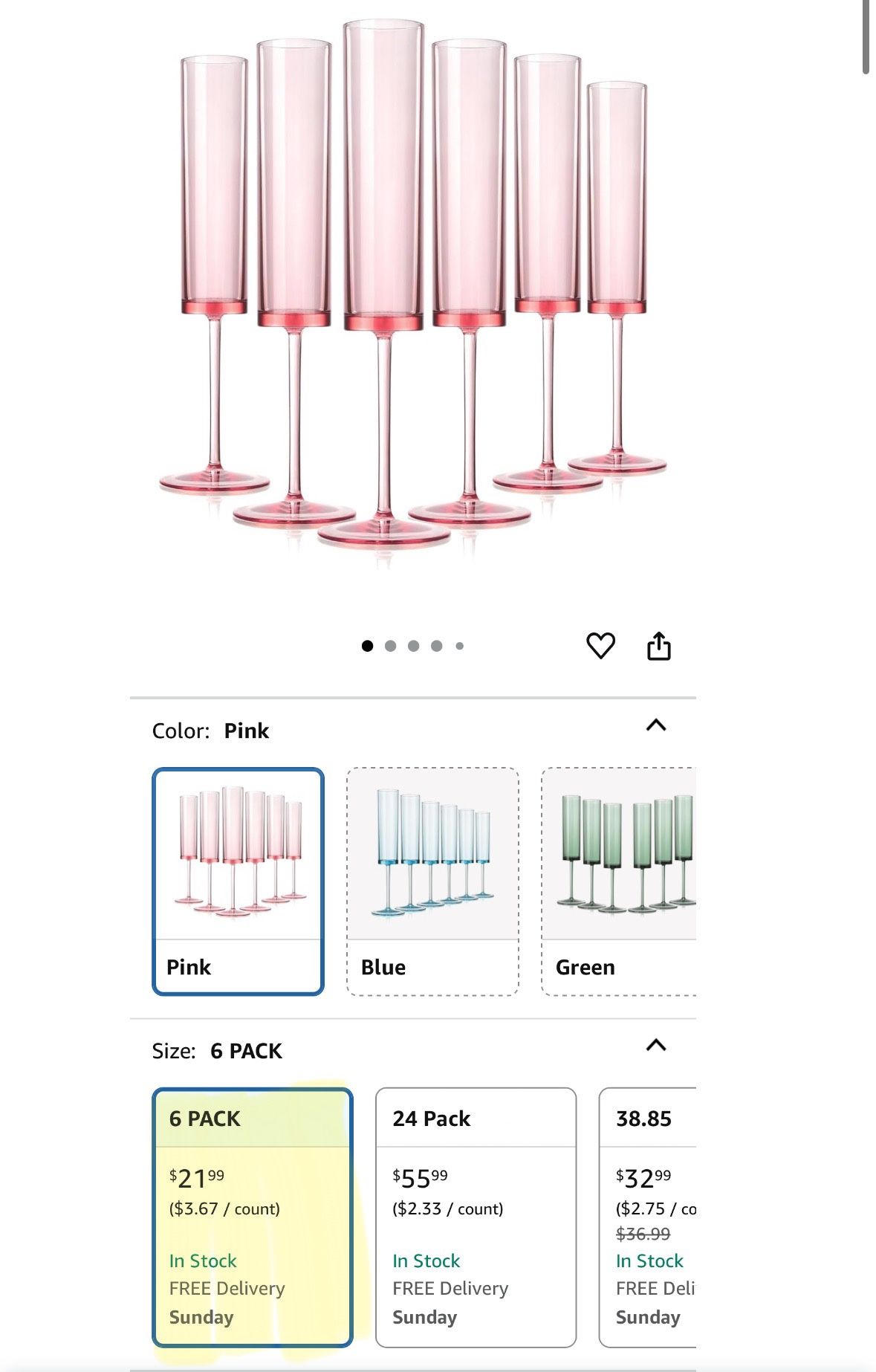Open the share icon

[x=658, y=646]
